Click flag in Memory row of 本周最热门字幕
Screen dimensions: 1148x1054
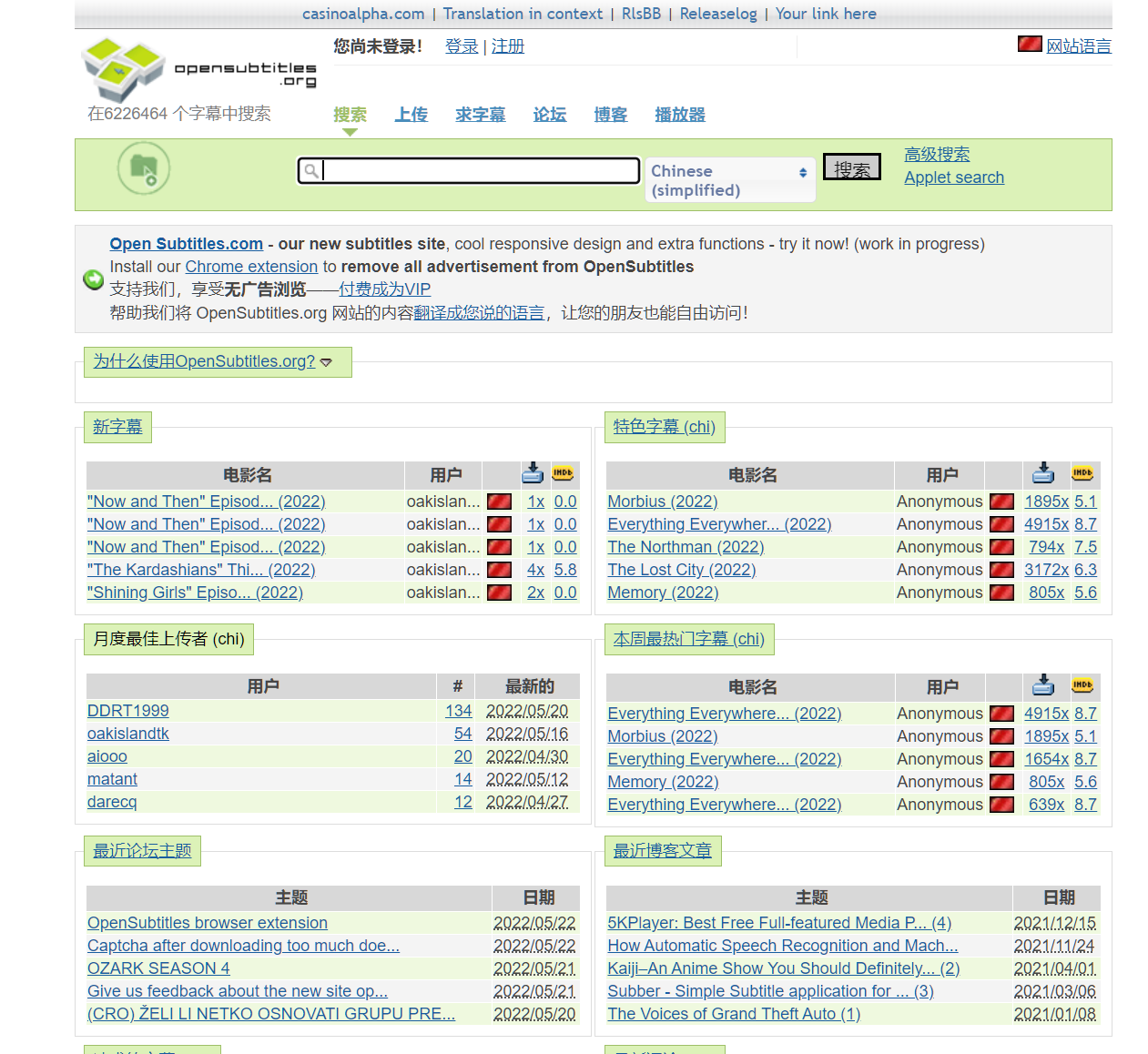[1001, 782]
